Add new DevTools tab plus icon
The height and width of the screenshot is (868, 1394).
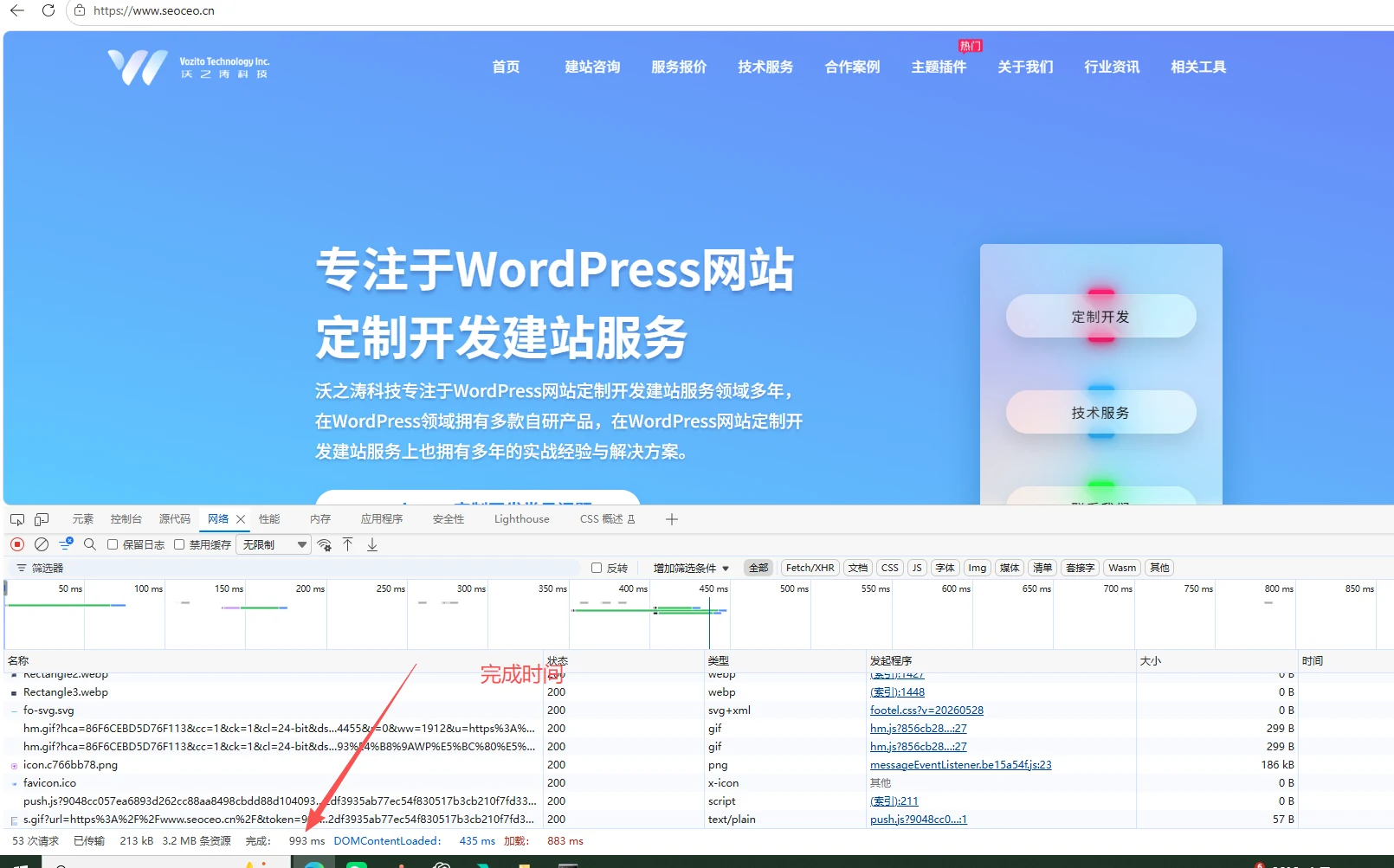click(x=672, y=519)
